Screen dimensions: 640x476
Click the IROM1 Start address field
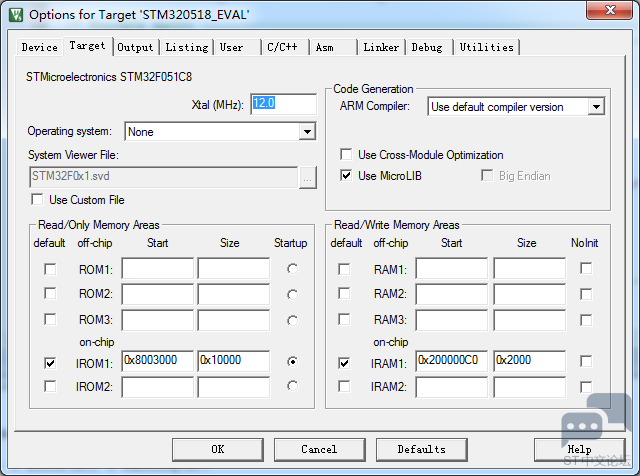(157, 360)
